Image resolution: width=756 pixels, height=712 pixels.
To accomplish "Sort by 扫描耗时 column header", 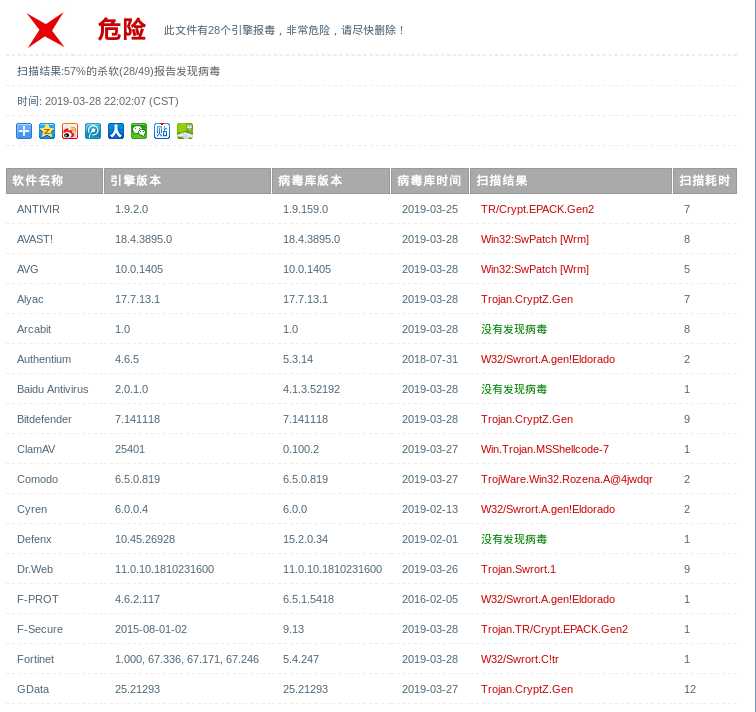I will click(705, 181).
